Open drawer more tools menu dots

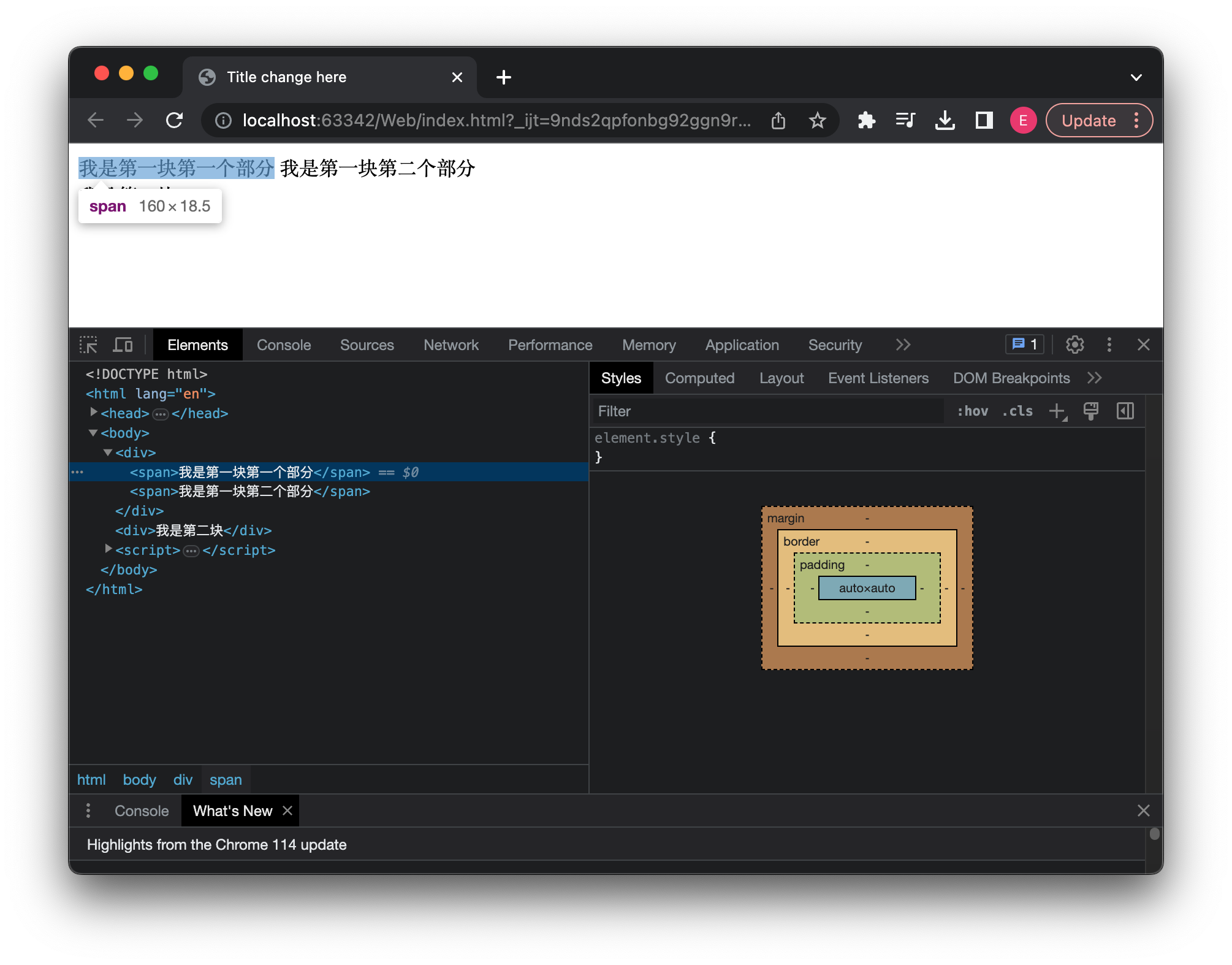pyautogui.click(x=88, y=811)
